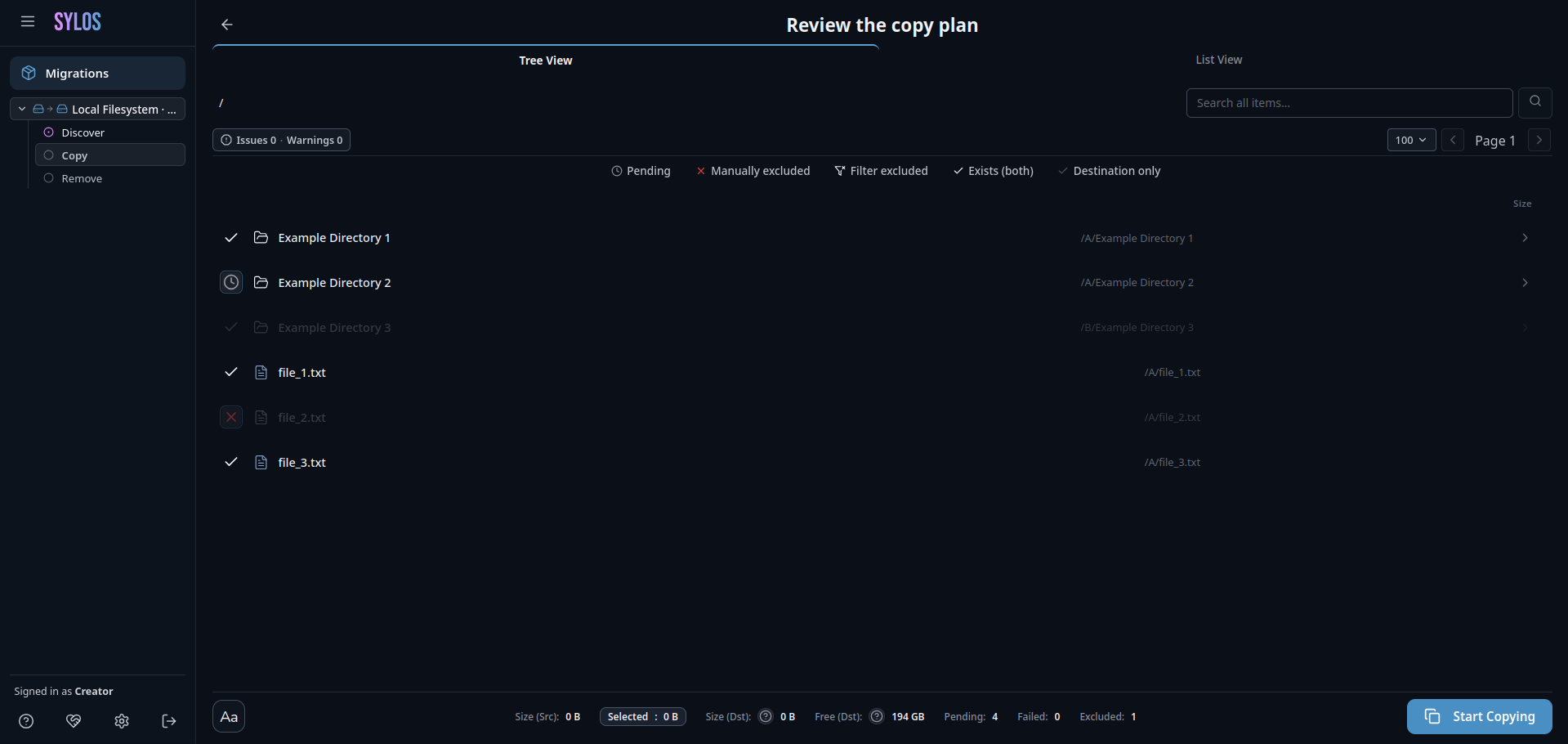This screenshot has width=1568, height=744.
Task: Click the file_3.txt document icon
Action: coord(261,462)
